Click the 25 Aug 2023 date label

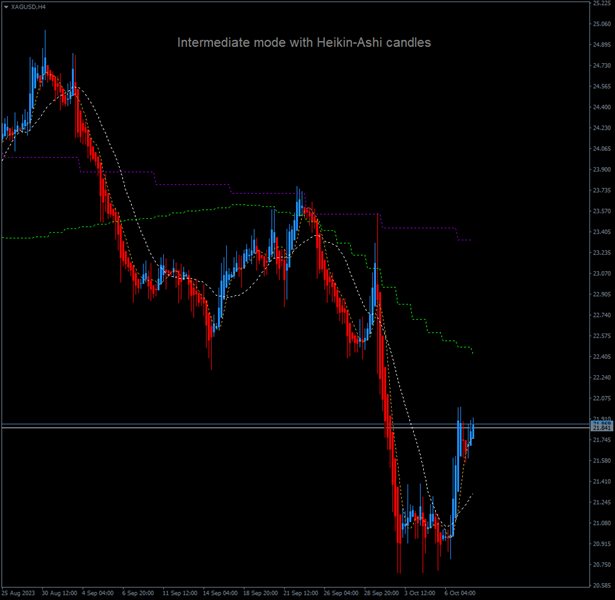(18, 593)
